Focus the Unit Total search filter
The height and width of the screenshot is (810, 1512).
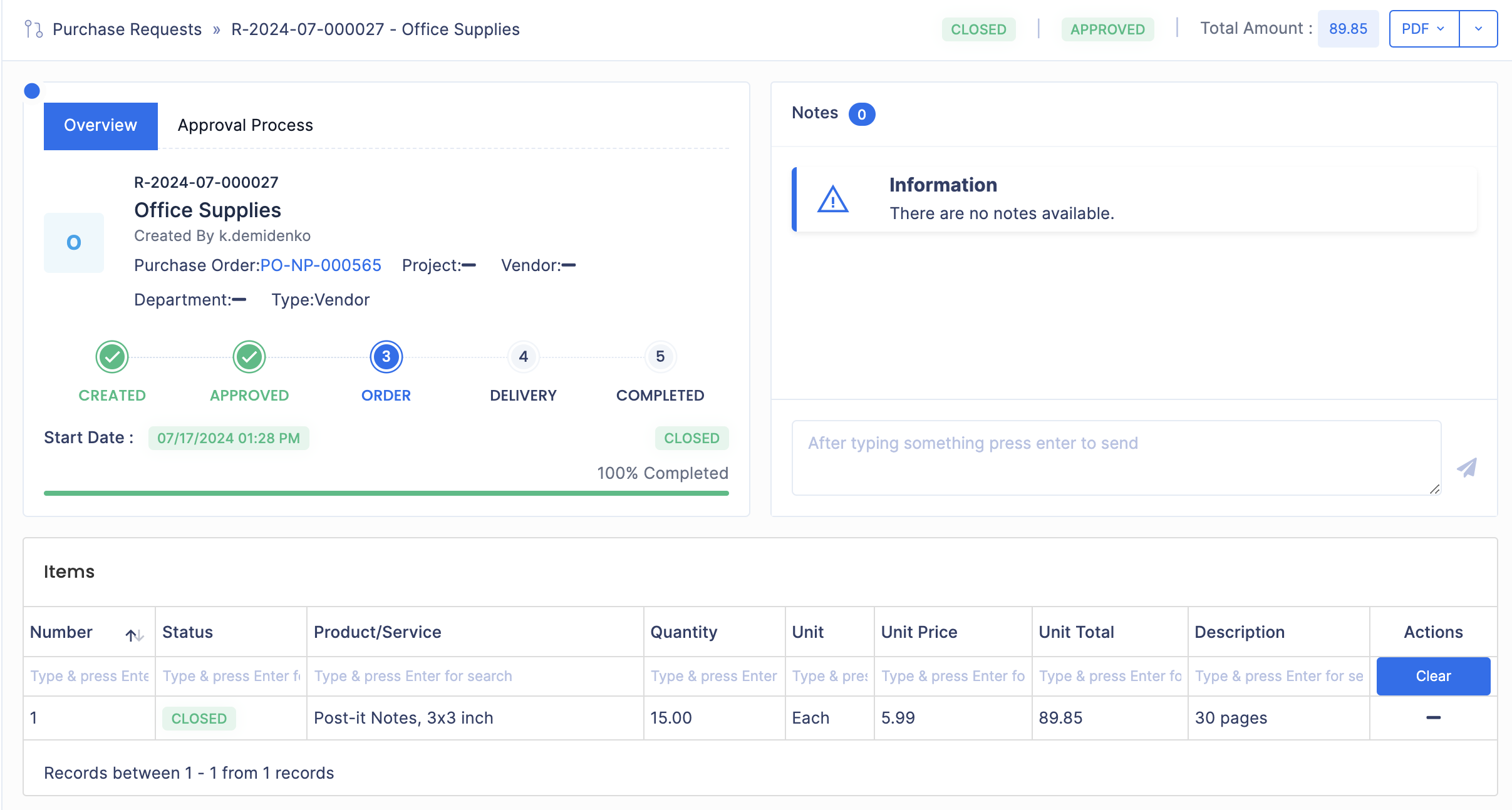[x=1111, y=676]
